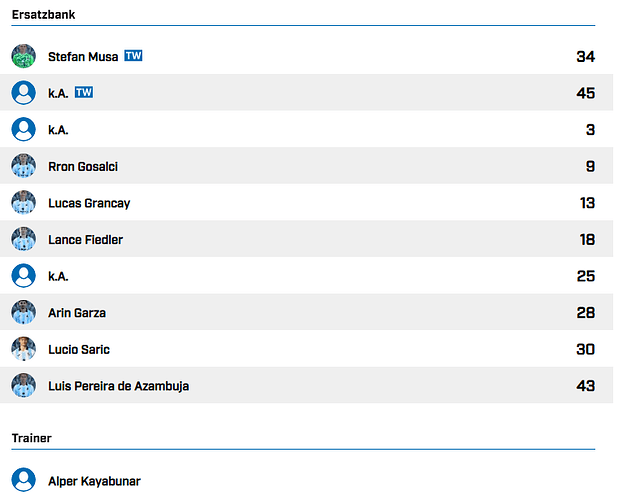Open Lance Fiedler's player photo
This screenshot has width=622, height=500.
click(x=23, y=239)
